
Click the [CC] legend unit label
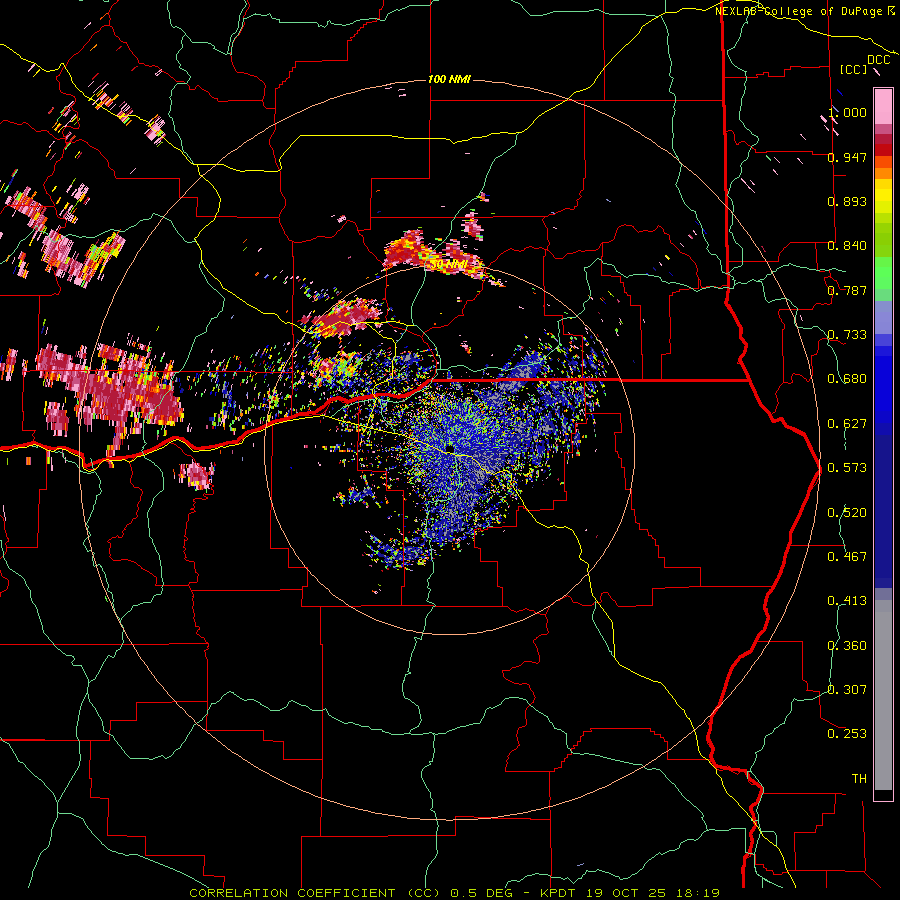853,69
